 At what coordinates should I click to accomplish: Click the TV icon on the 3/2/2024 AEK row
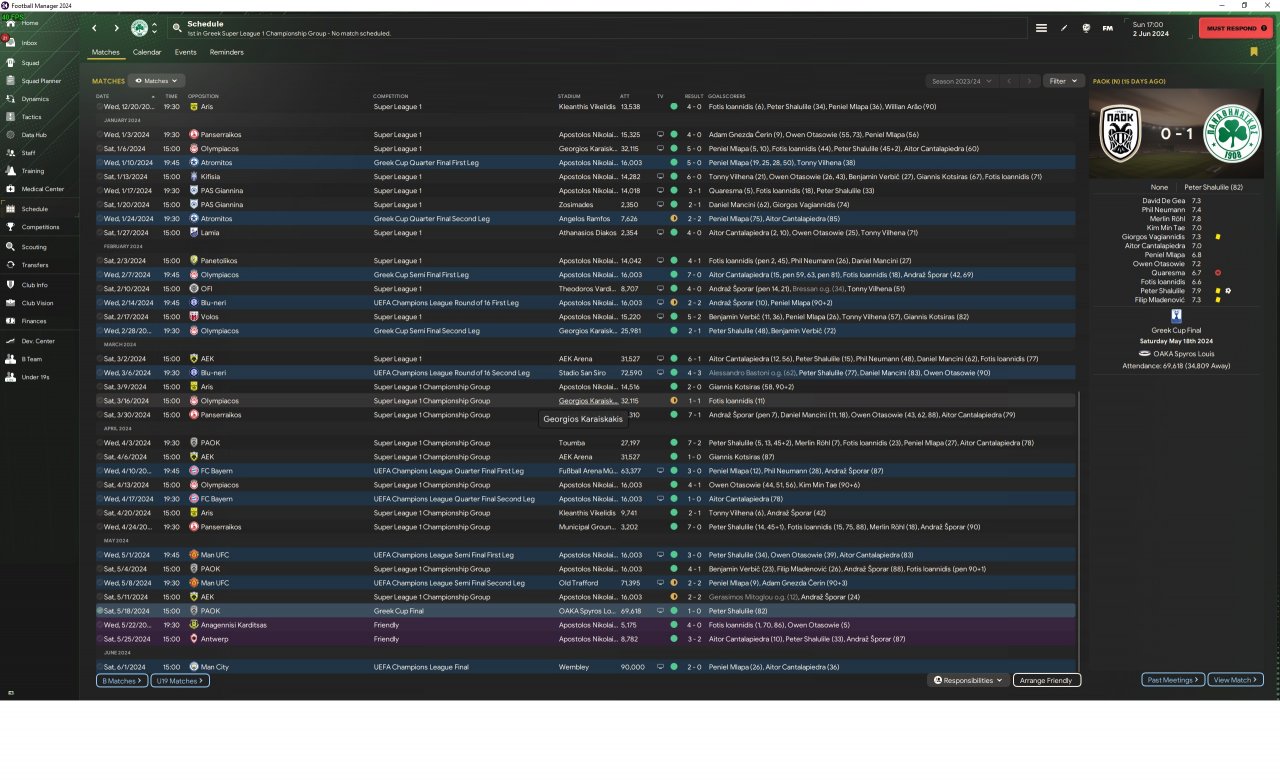(660, 359)
